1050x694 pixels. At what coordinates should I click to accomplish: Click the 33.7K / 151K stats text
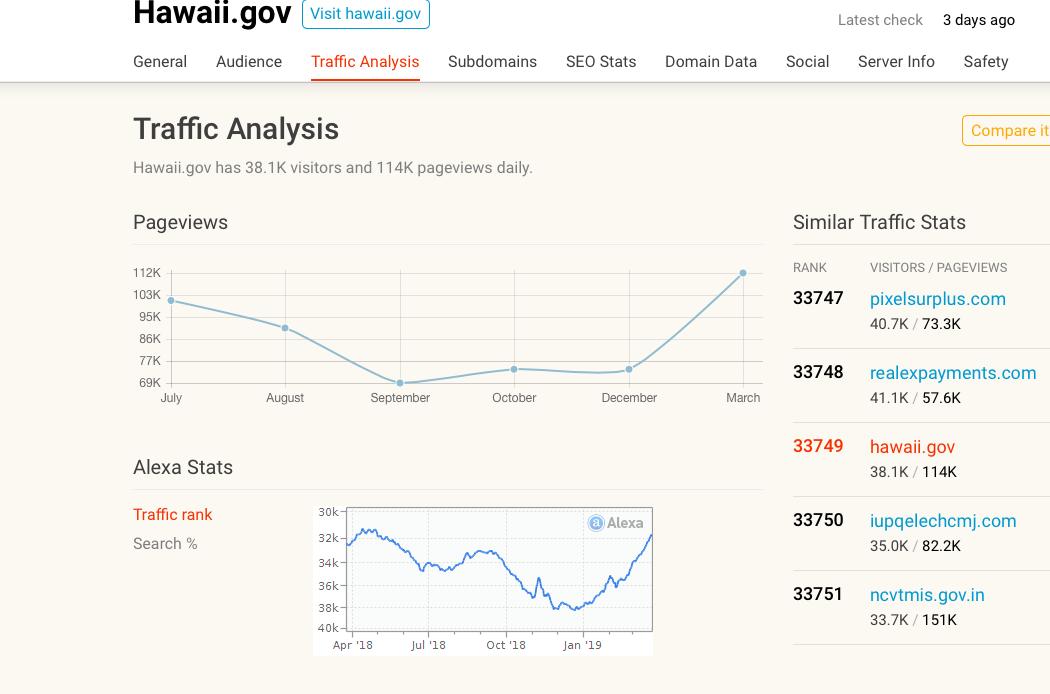(913, 620)
